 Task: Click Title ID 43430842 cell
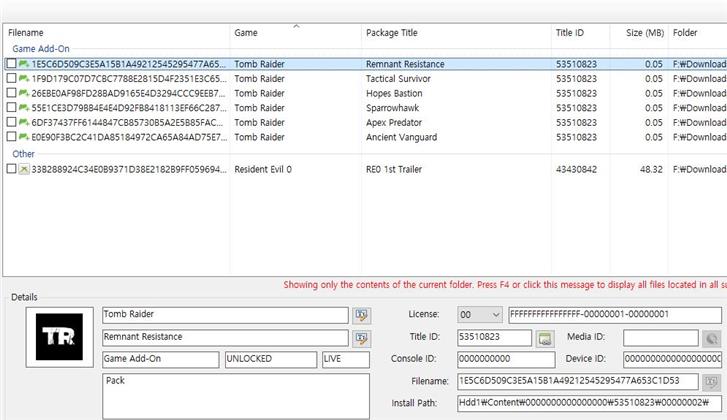click(576, 169)
